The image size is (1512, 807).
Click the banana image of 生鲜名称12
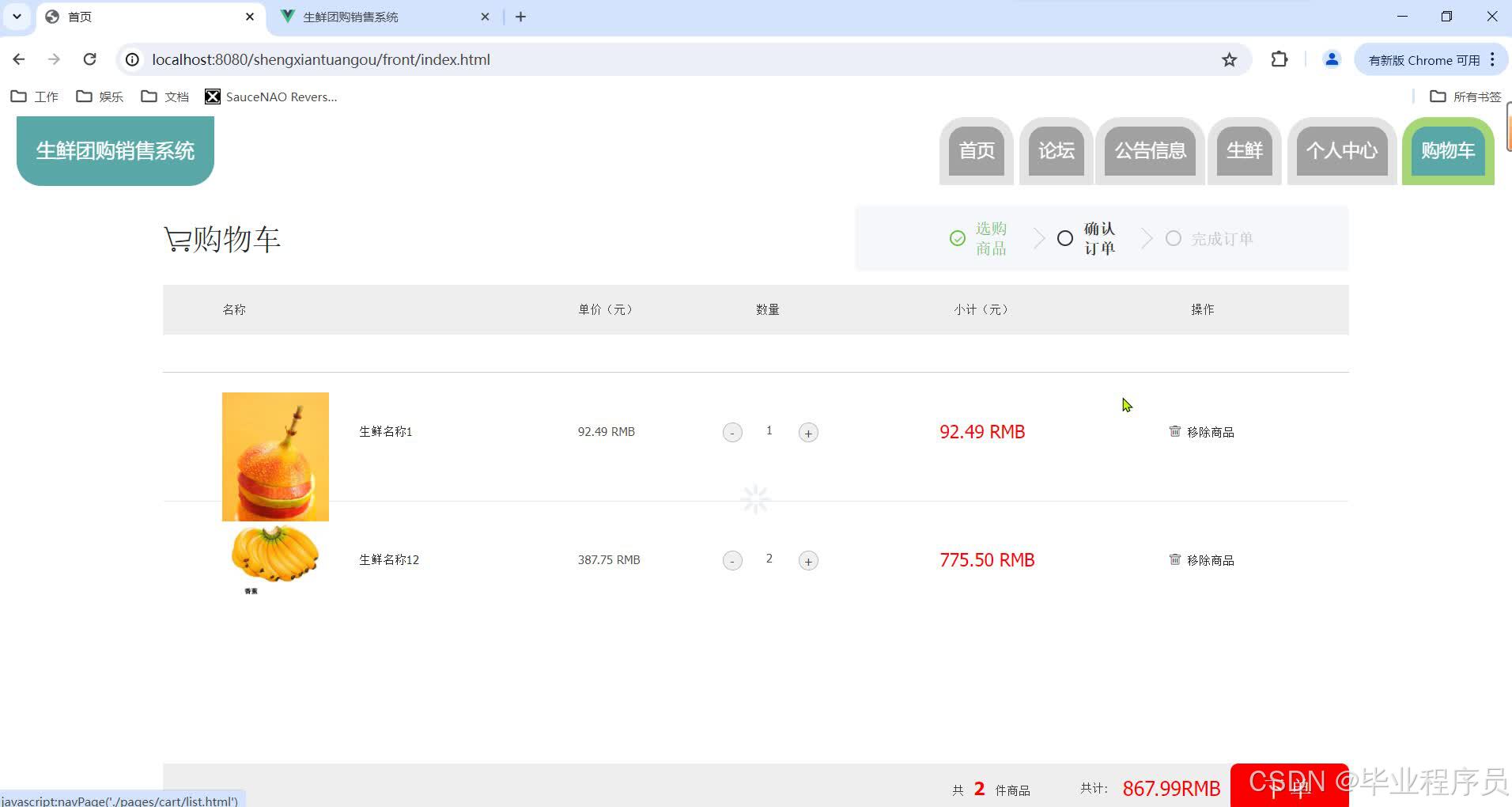click(x=275, y=559)
